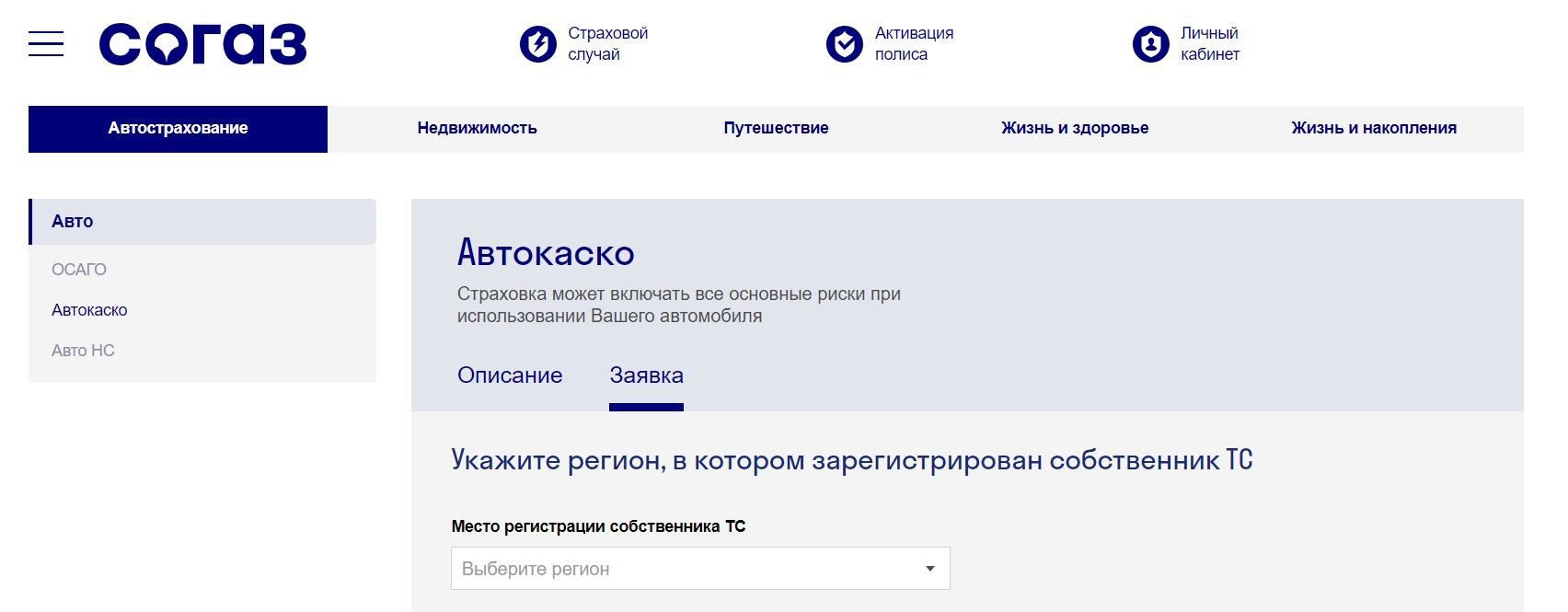Select the Недвижимость tab
The width and height of the screenshot is (1568, 612).
(x=477, y=129)
